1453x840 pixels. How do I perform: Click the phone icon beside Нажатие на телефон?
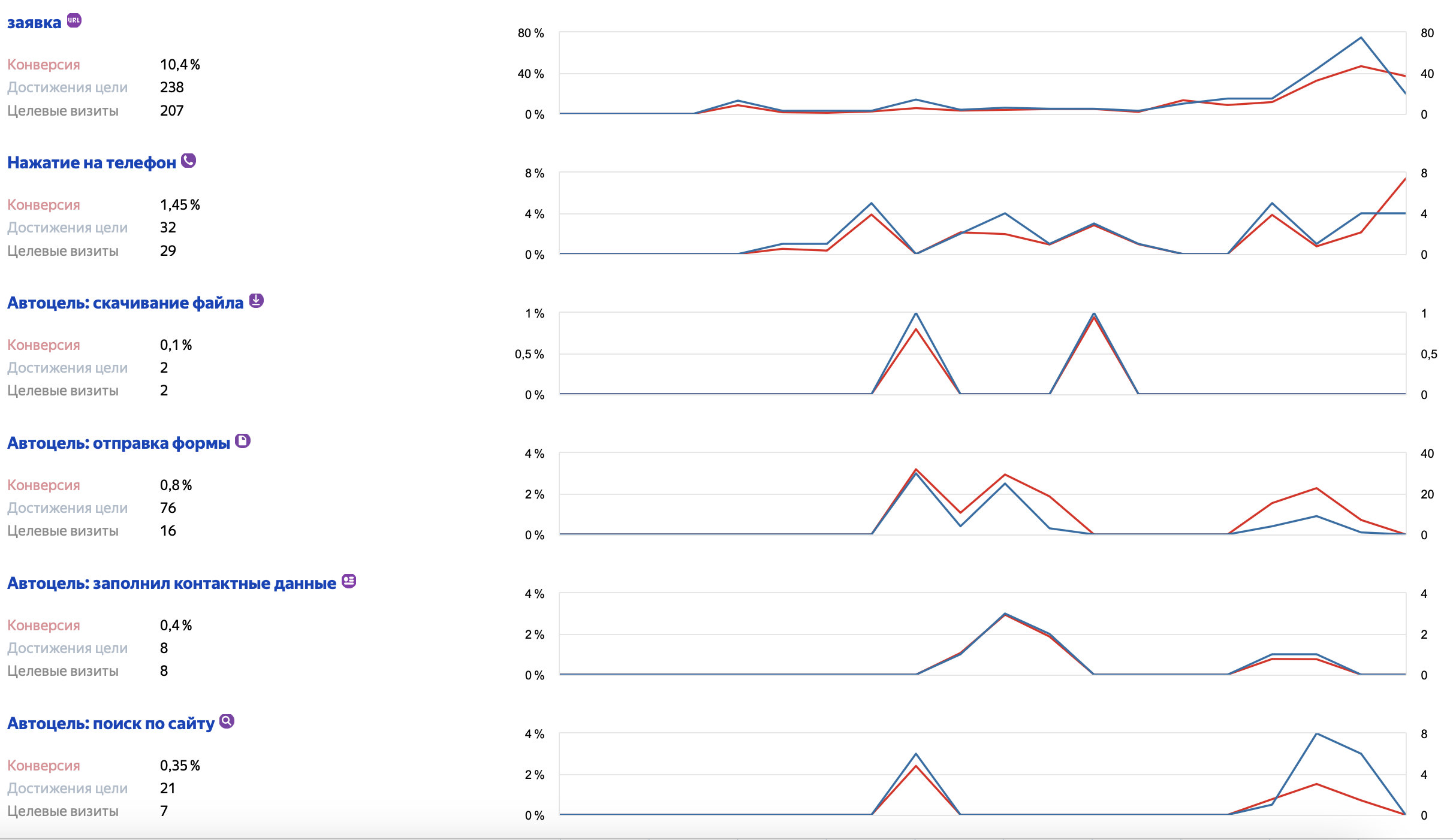pos(188,161)
